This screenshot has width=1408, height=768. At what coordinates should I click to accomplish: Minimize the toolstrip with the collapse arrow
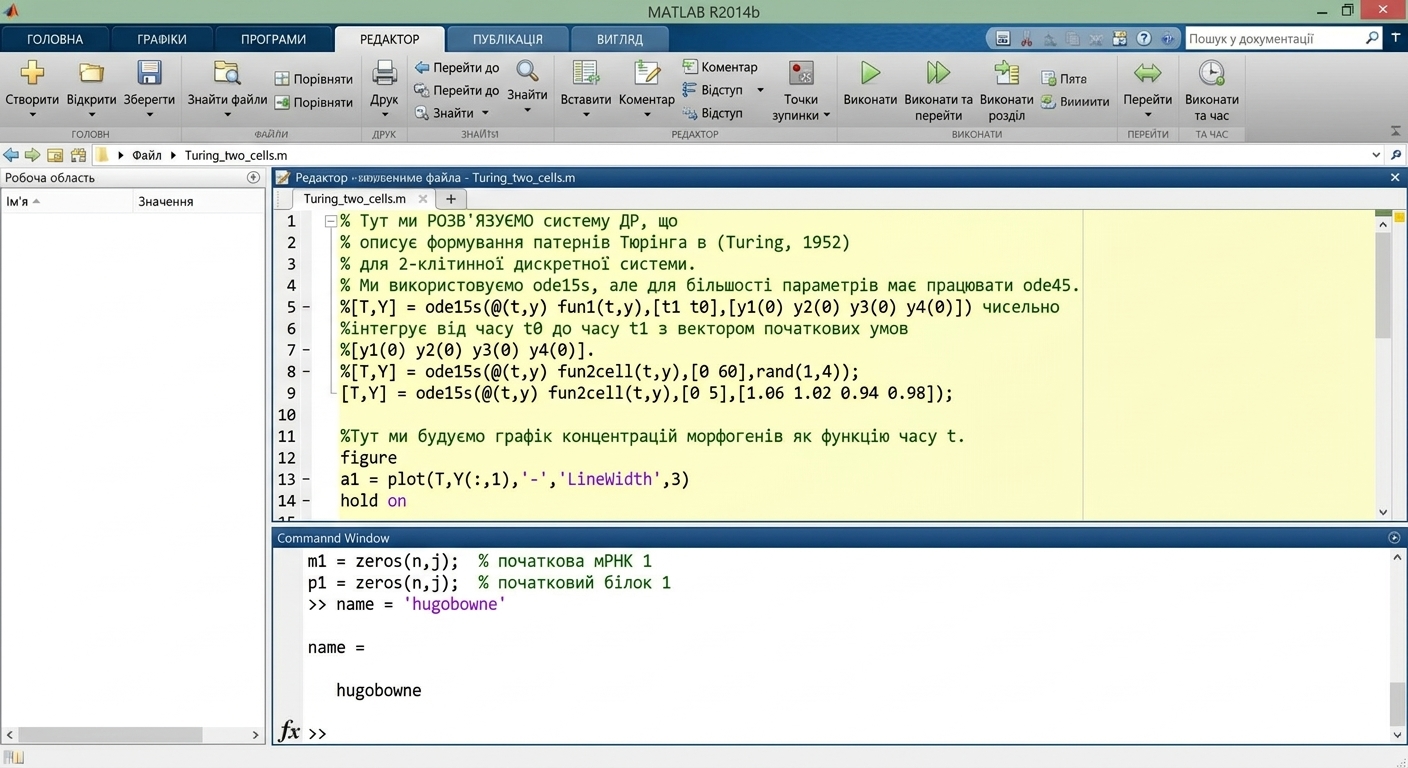(x=1396, y=132)
